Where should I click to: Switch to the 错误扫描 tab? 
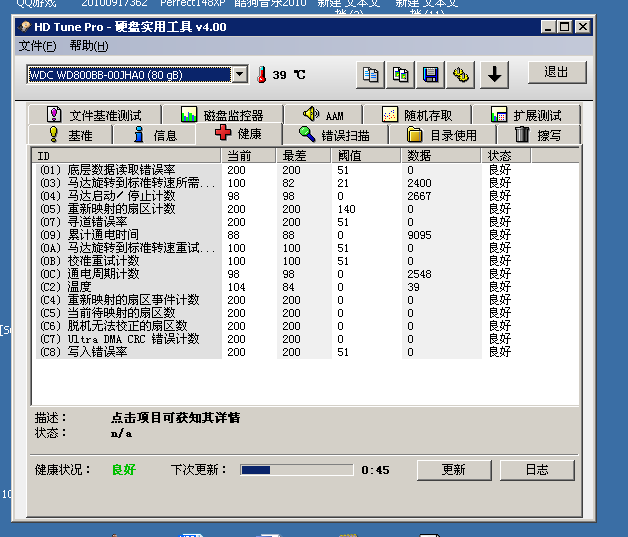tap(335, 135)
